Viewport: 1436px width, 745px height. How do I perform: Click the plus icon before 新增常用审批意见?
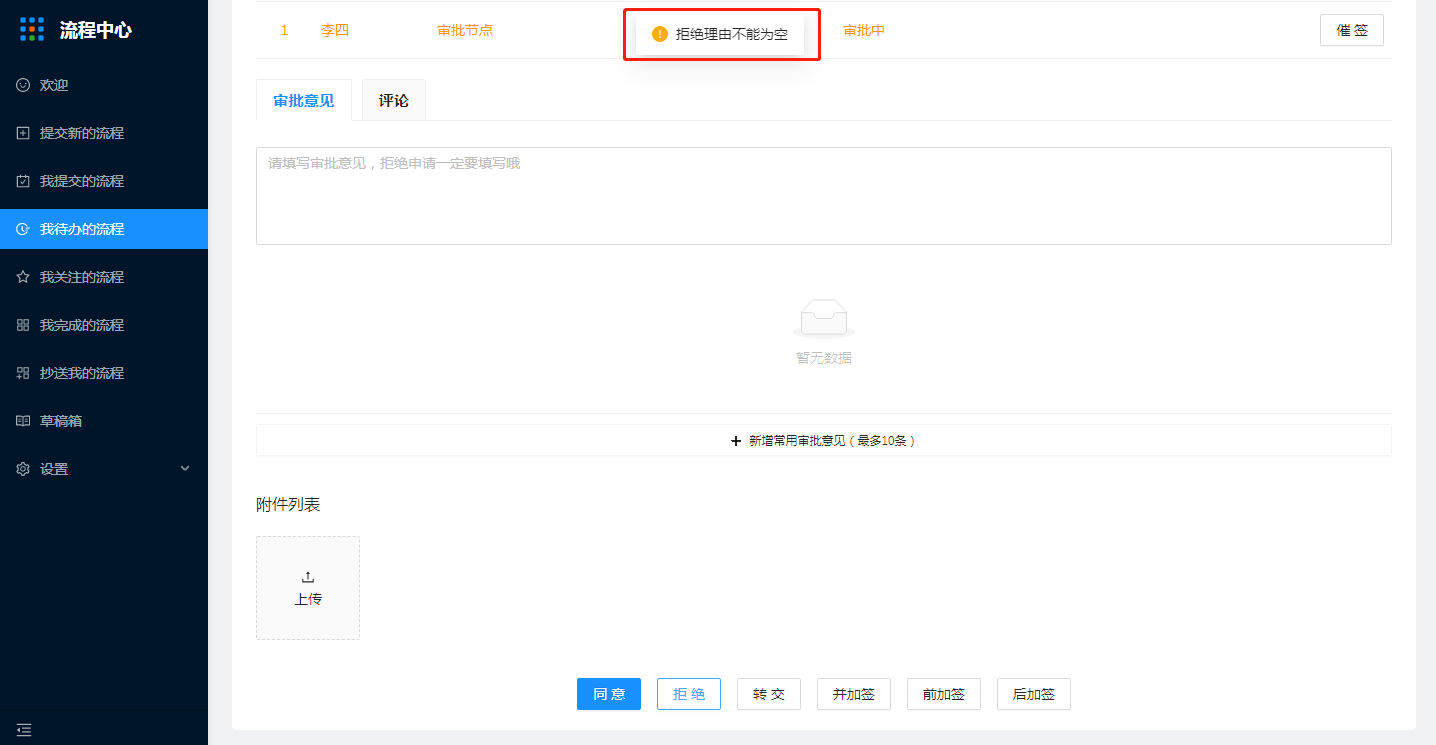pyautogui.click(x=737, y=440)
